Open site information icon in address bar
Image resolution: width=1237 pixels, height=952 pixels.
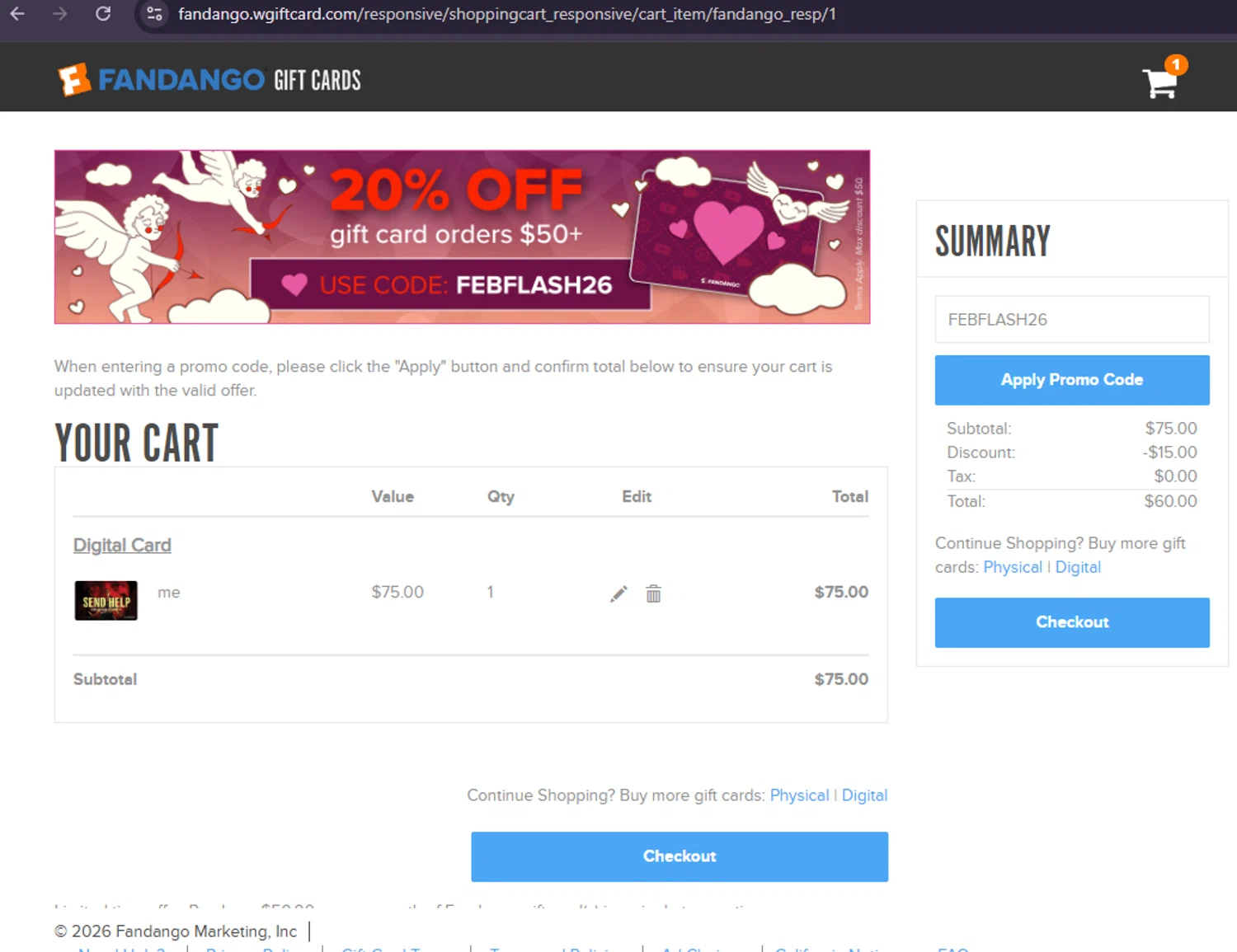(154, 13)
